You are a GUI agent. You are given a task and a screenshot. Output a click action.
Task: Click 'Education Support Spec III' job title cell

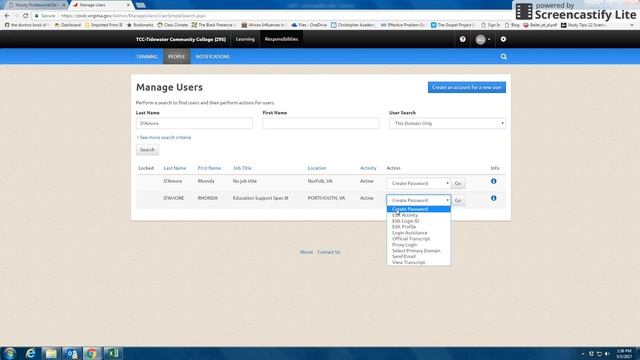tap(260, 198)
